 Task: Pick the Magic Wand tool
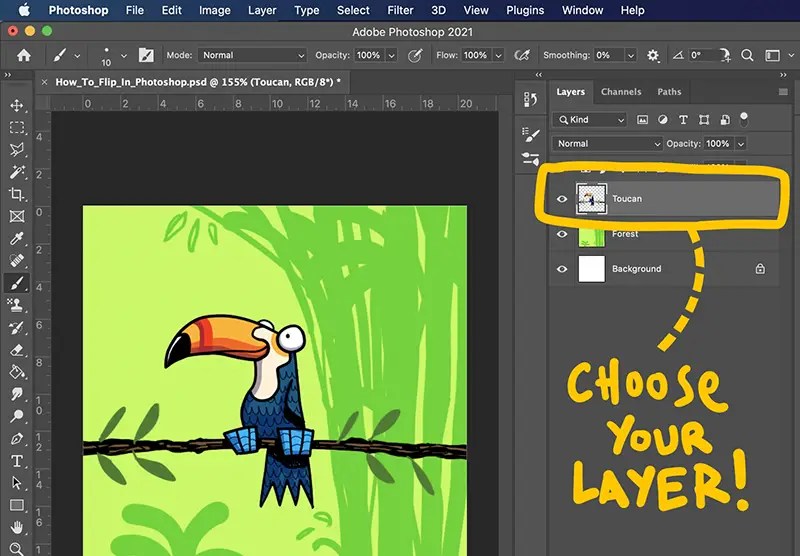click(x=17, y=172)
